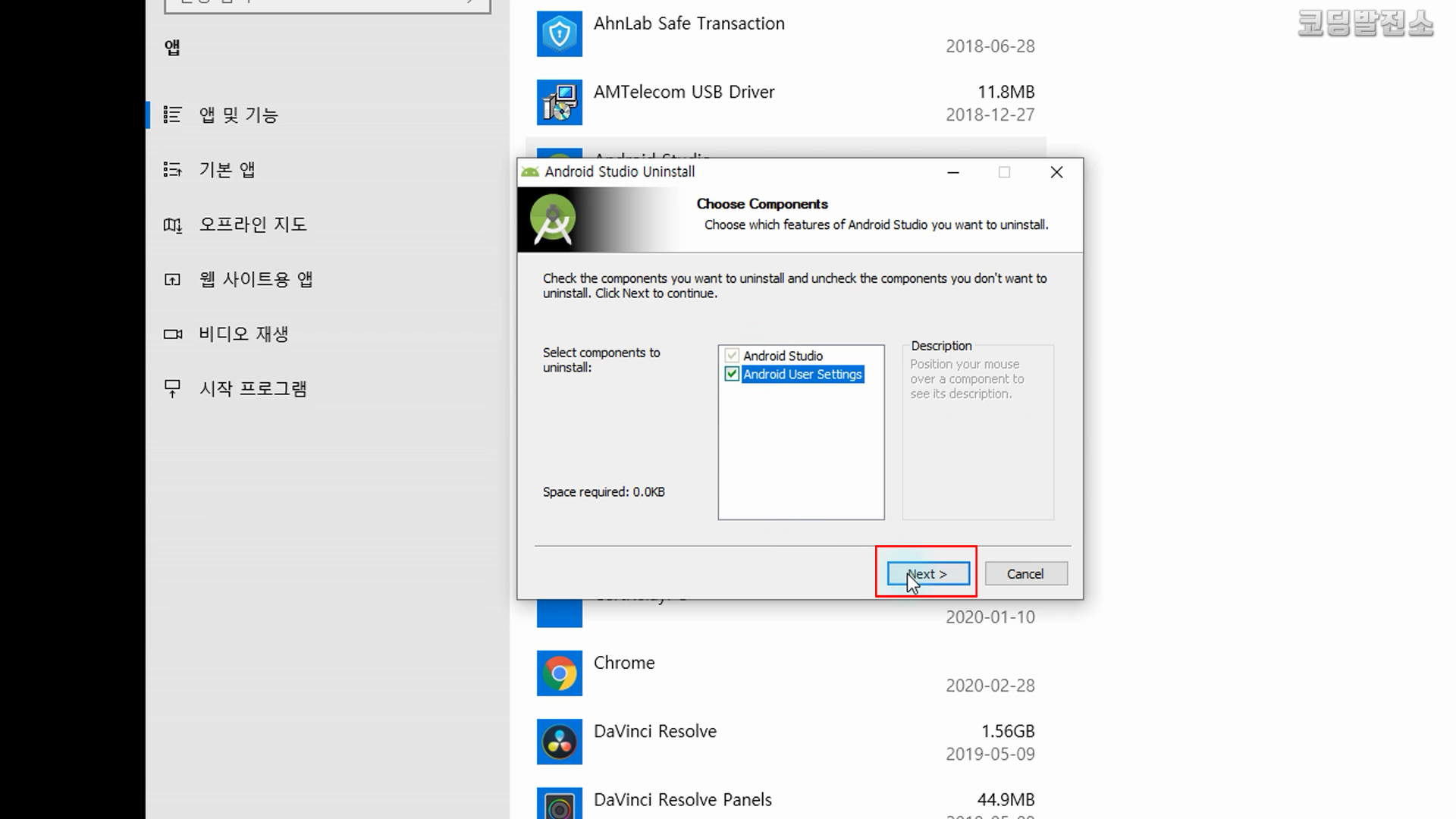Select the AhnLab Safe Transaction entry

point(786,34)
